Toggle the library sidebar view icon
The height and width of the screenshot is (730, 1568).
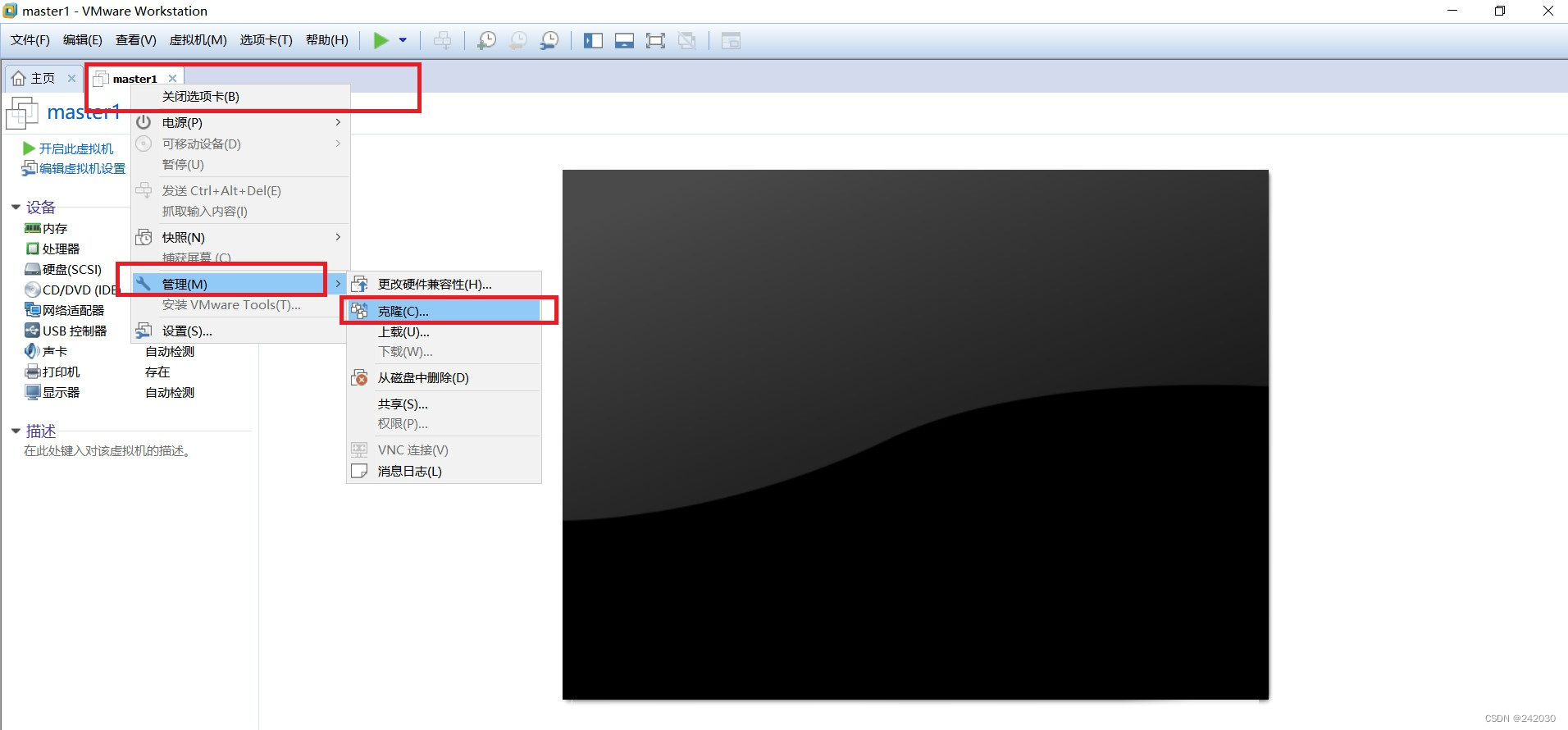pyautogui.click(x=593, y=40)
